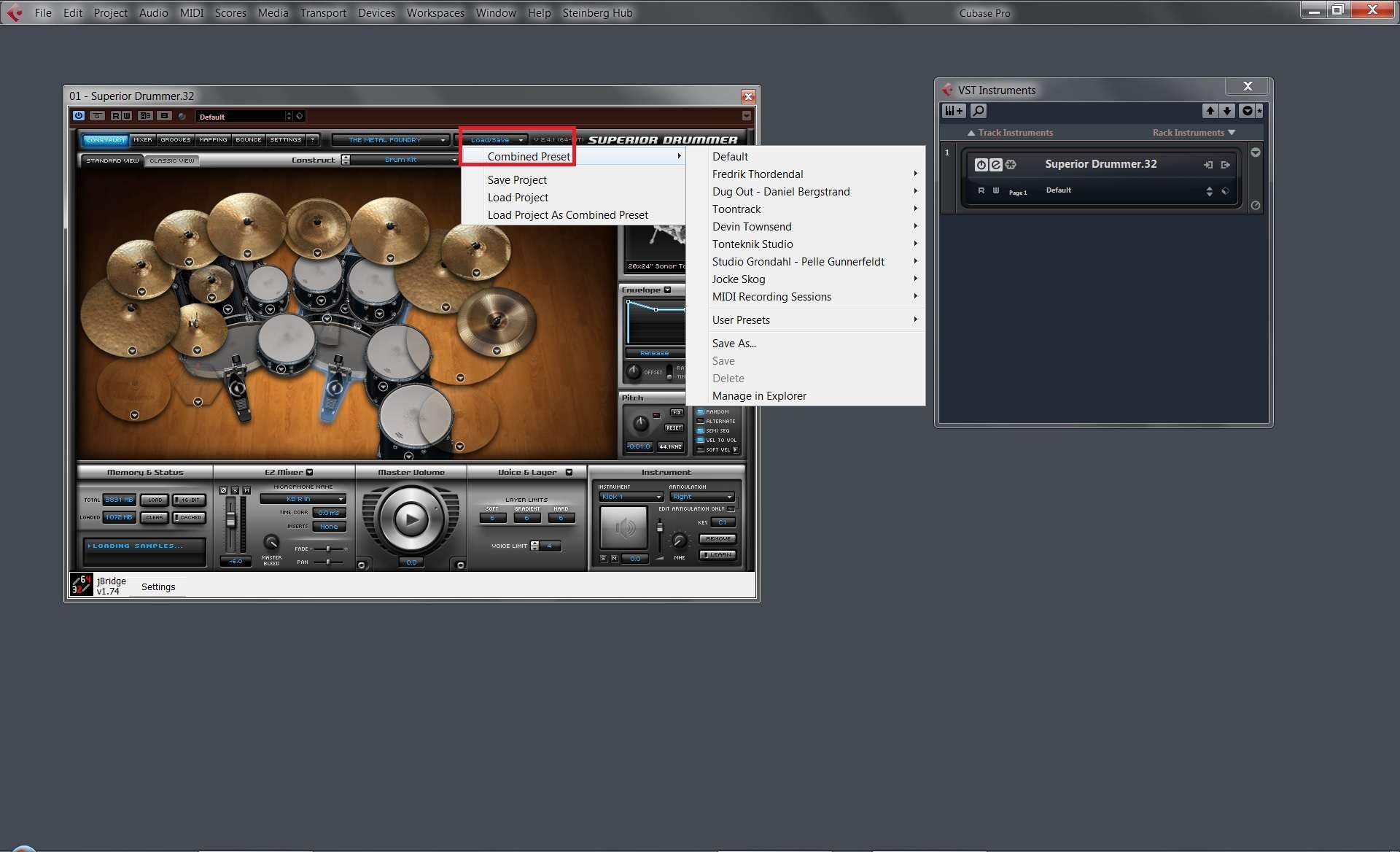Toggle plugin power button in Superior Drummer window
The image size is (1400, 852).
pos(79,116)
